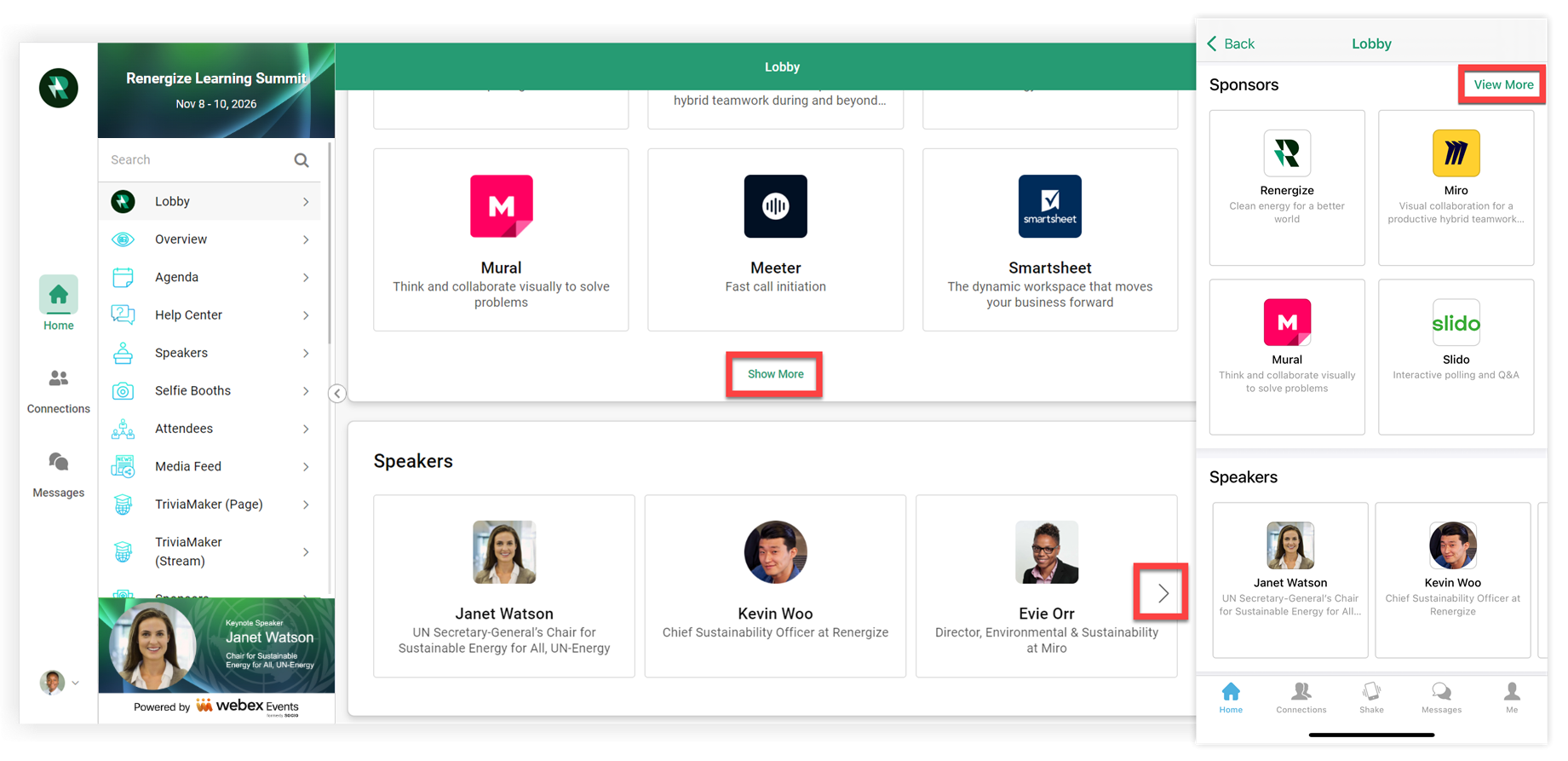The height and width of the screenshot is (761, 1568).
Task: Select Media Feed in the side menu
Action: point(210,466)
